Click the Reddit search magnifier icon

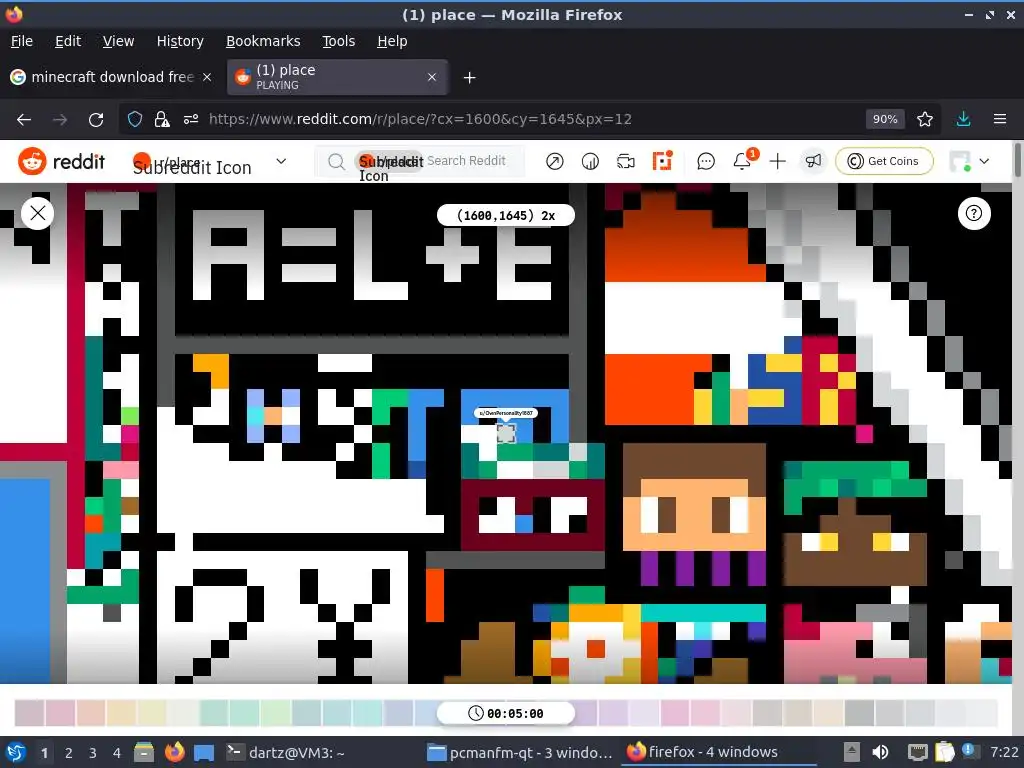(336, 161)
